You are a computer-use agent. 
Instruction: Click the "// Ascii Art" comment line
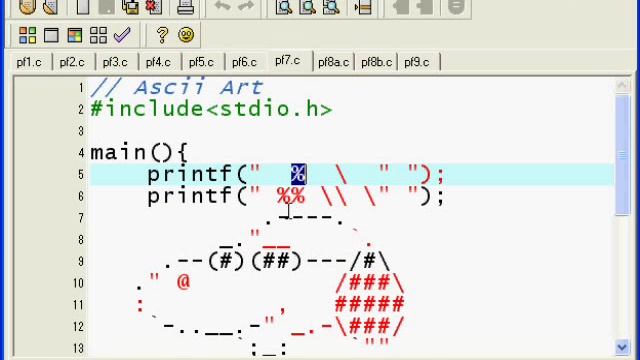point(176,87)
